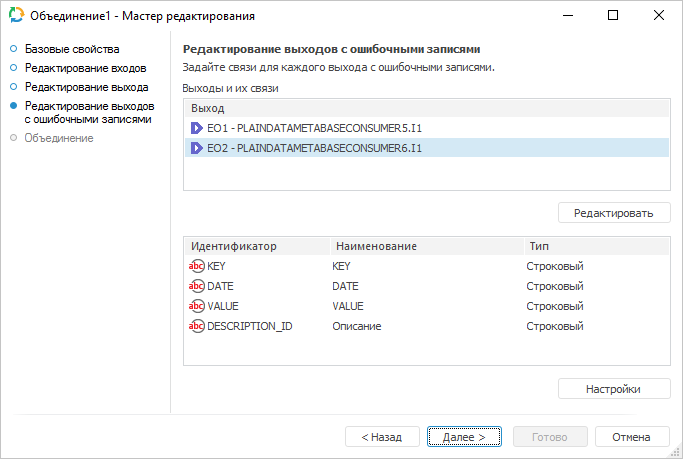Click the string type icon for KEY
The image size is (683, 459).
point(196,266)
